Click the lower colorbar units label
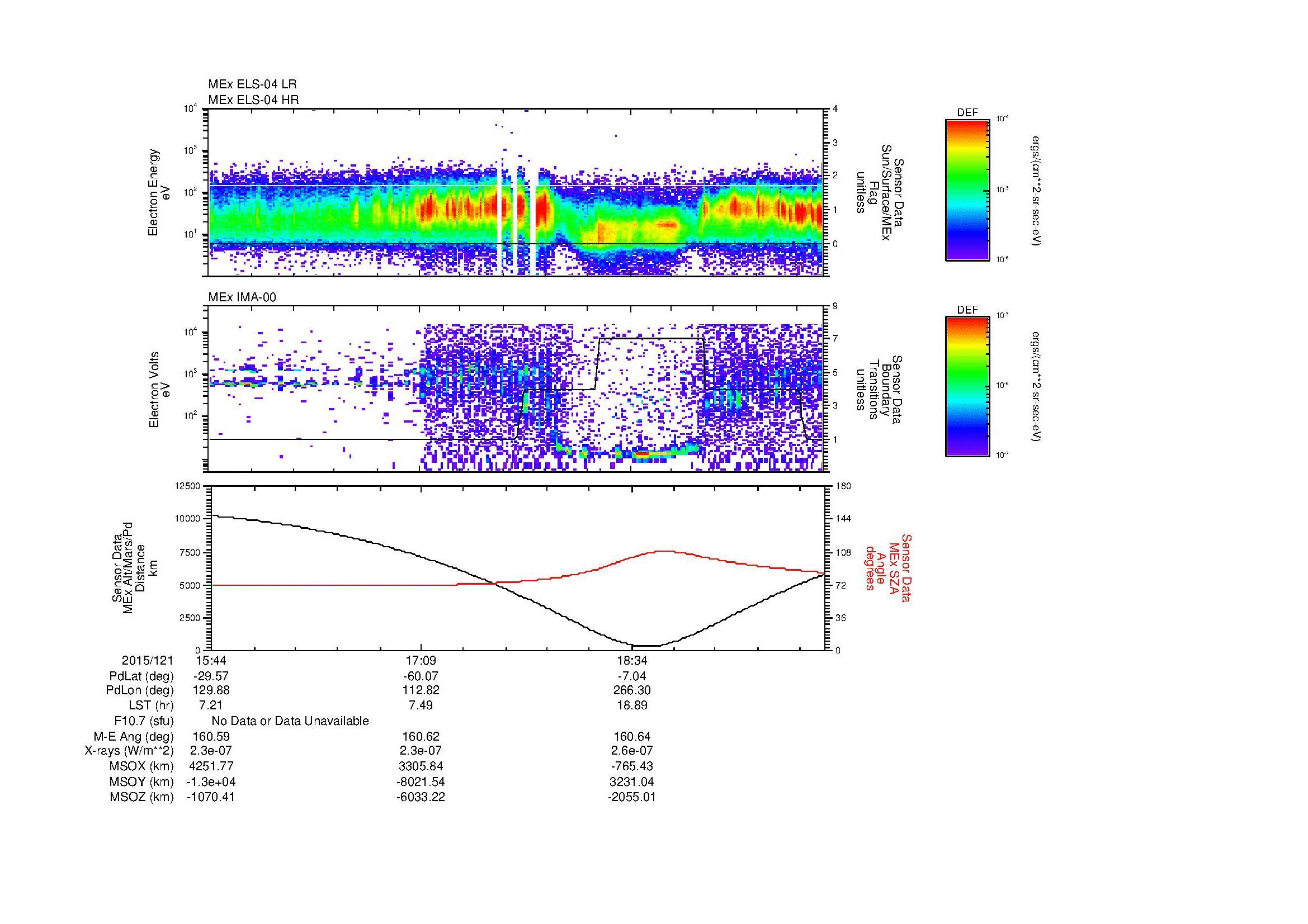This screenshot has width=1308, height=924. point(1037,387)
